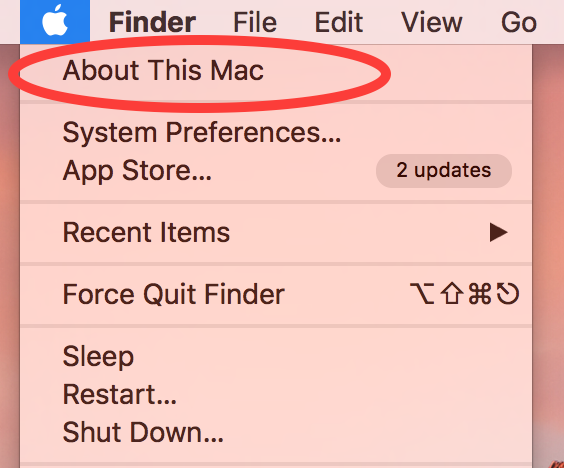This screenshot has height=468, width=564.
Task: Expand the Recent Items submenu arrow
Action: [x=499, y=232]
